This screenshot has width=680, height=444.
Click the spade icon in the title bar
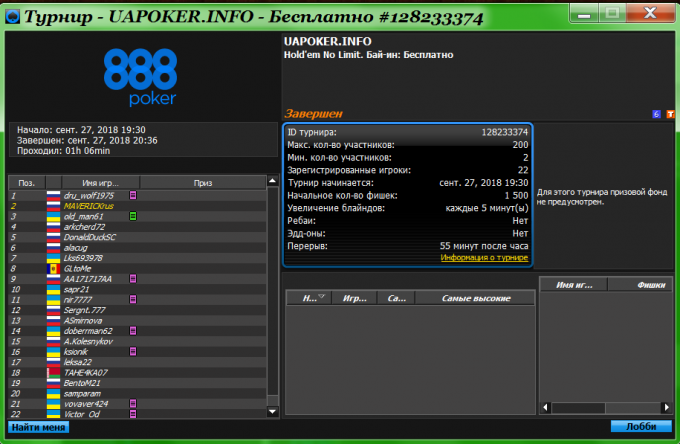[x=13, y=17]
